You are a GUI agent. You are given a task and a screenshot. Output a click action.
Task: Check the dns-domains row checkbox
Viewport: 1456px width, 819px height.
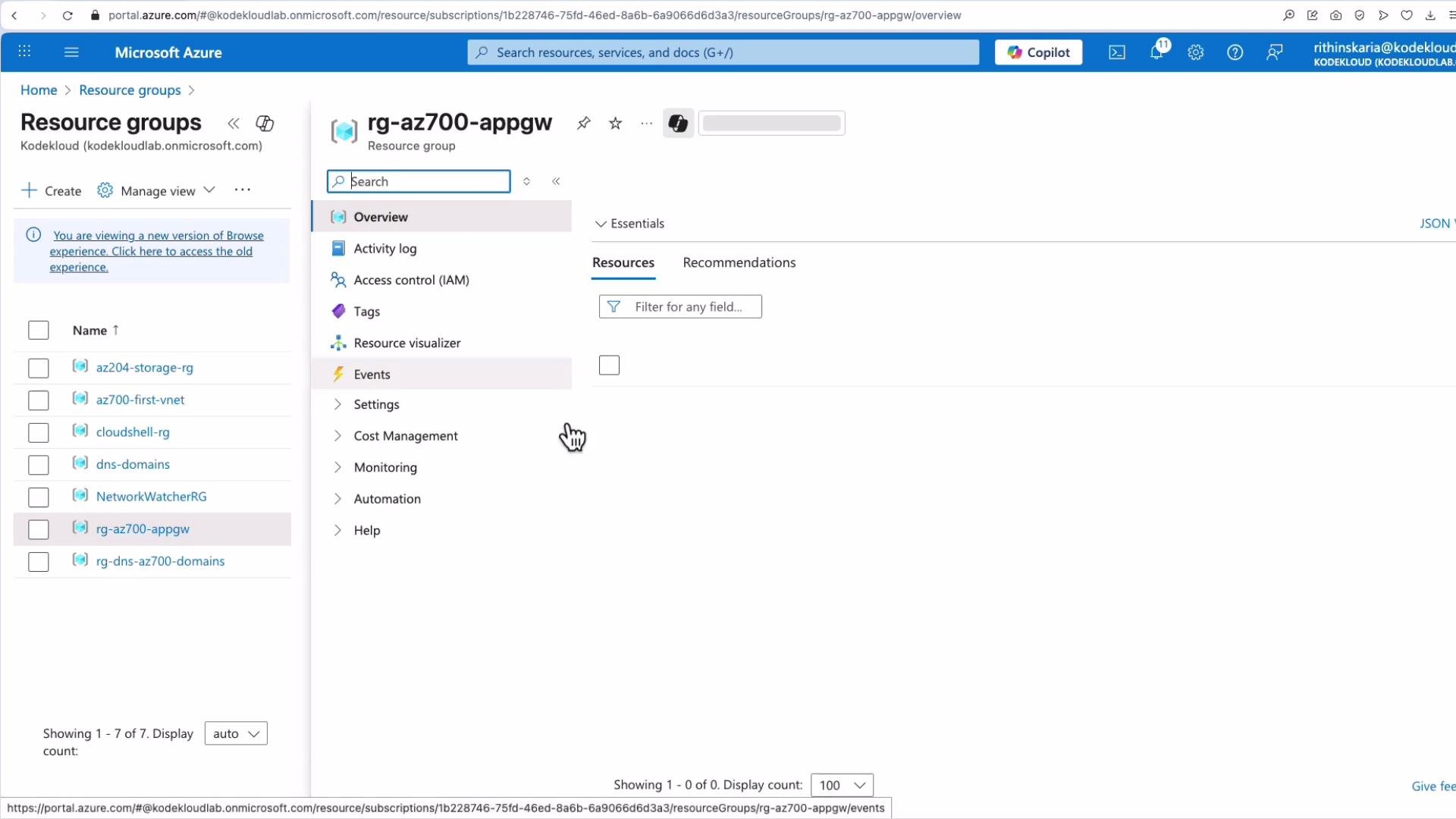[x=38, y=465]
